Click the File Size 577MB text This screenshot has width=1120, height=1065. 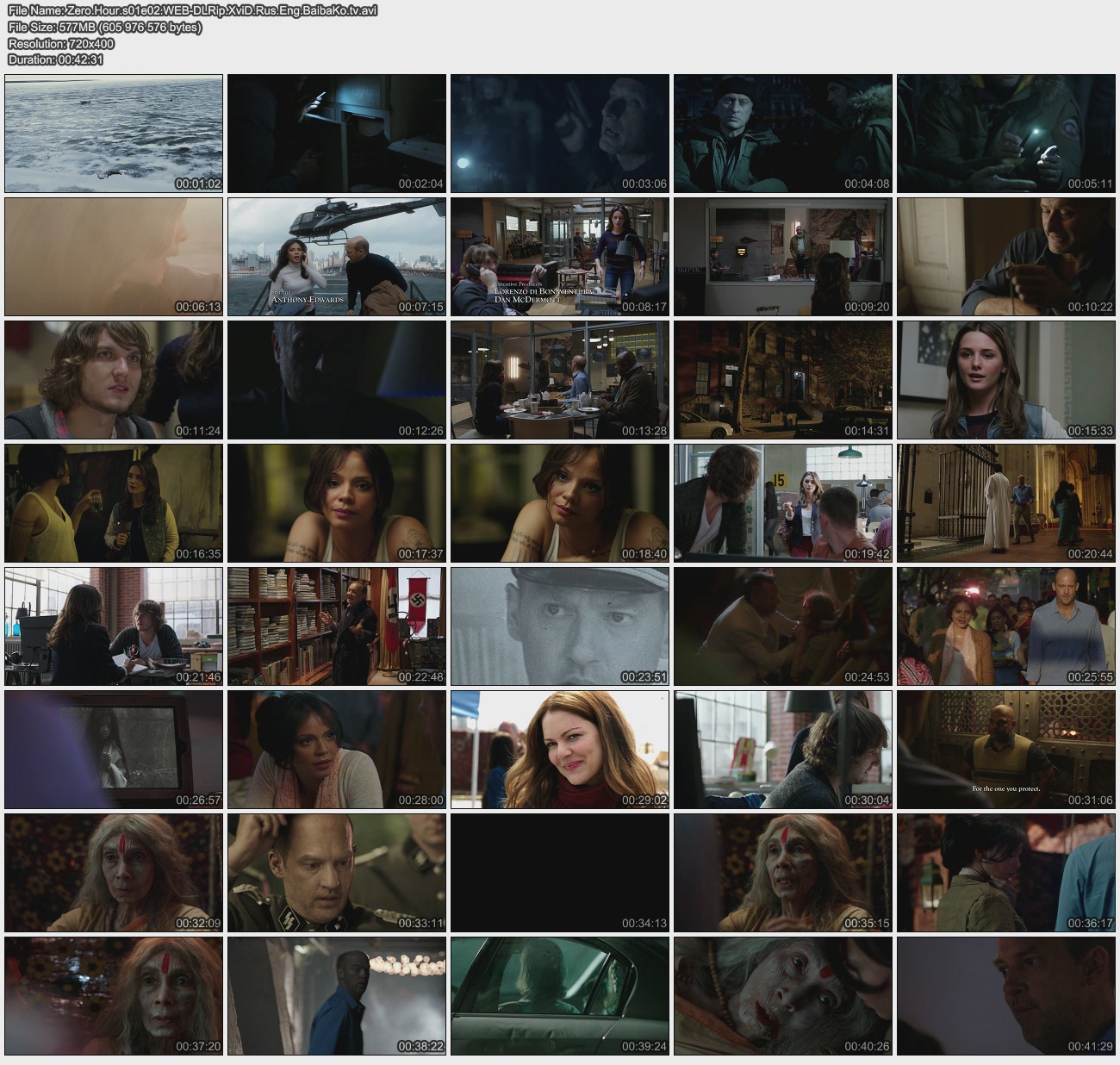104,27
